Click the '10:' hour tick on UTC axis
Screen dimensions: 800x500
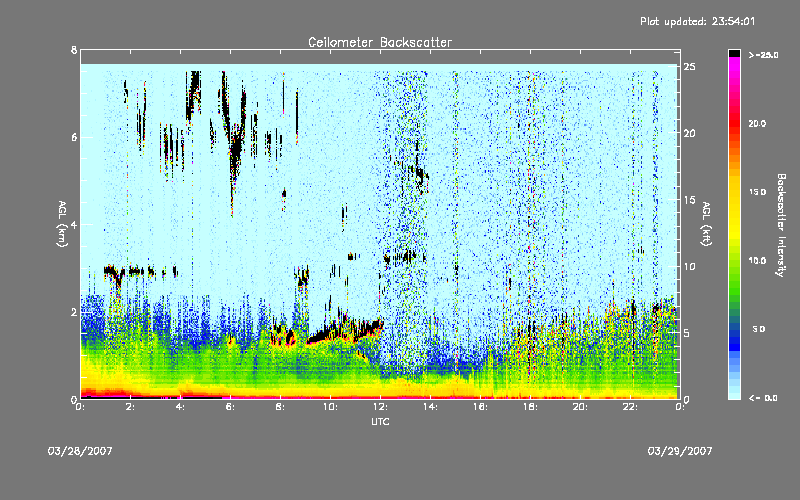(331, 407)
